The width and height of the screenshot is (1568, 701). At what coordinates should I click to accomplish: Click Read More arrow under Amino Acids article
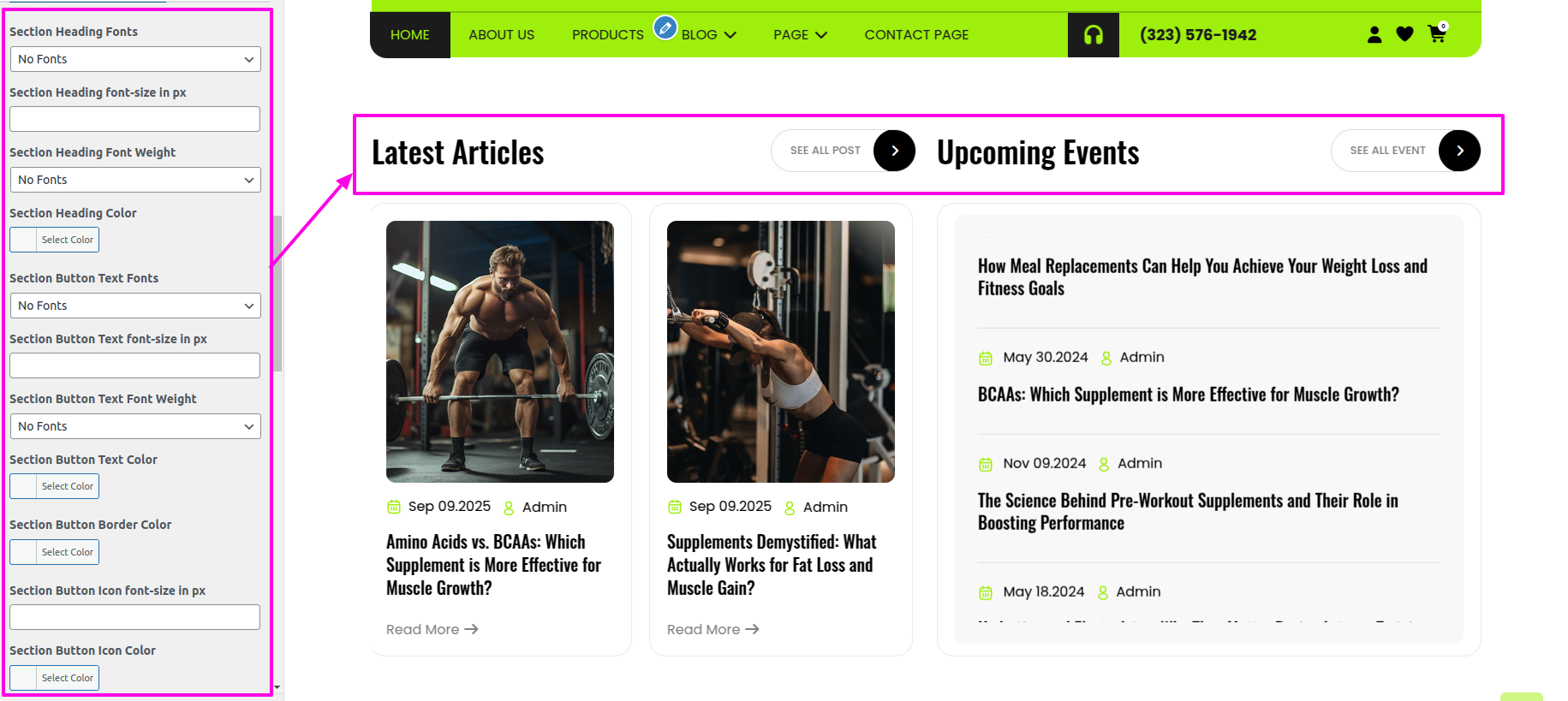(x=471, y=629)
